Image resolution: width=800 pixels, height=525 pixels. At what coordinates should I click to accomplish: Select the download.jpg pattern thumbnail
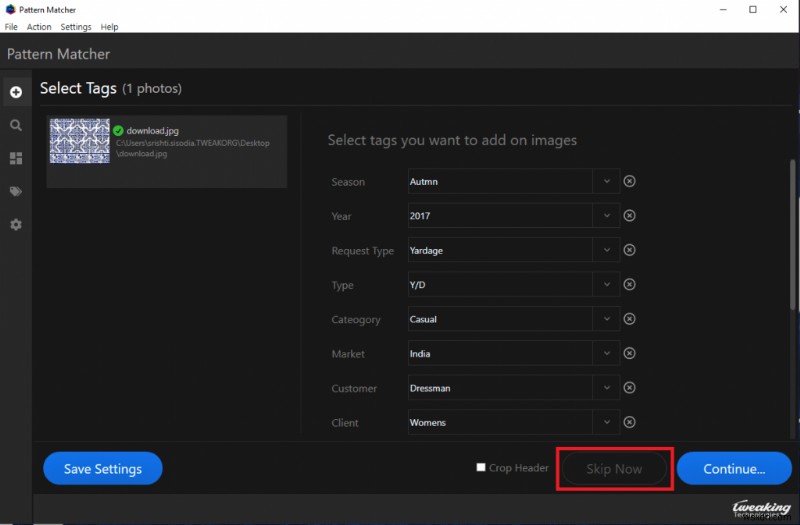point(80,141)
